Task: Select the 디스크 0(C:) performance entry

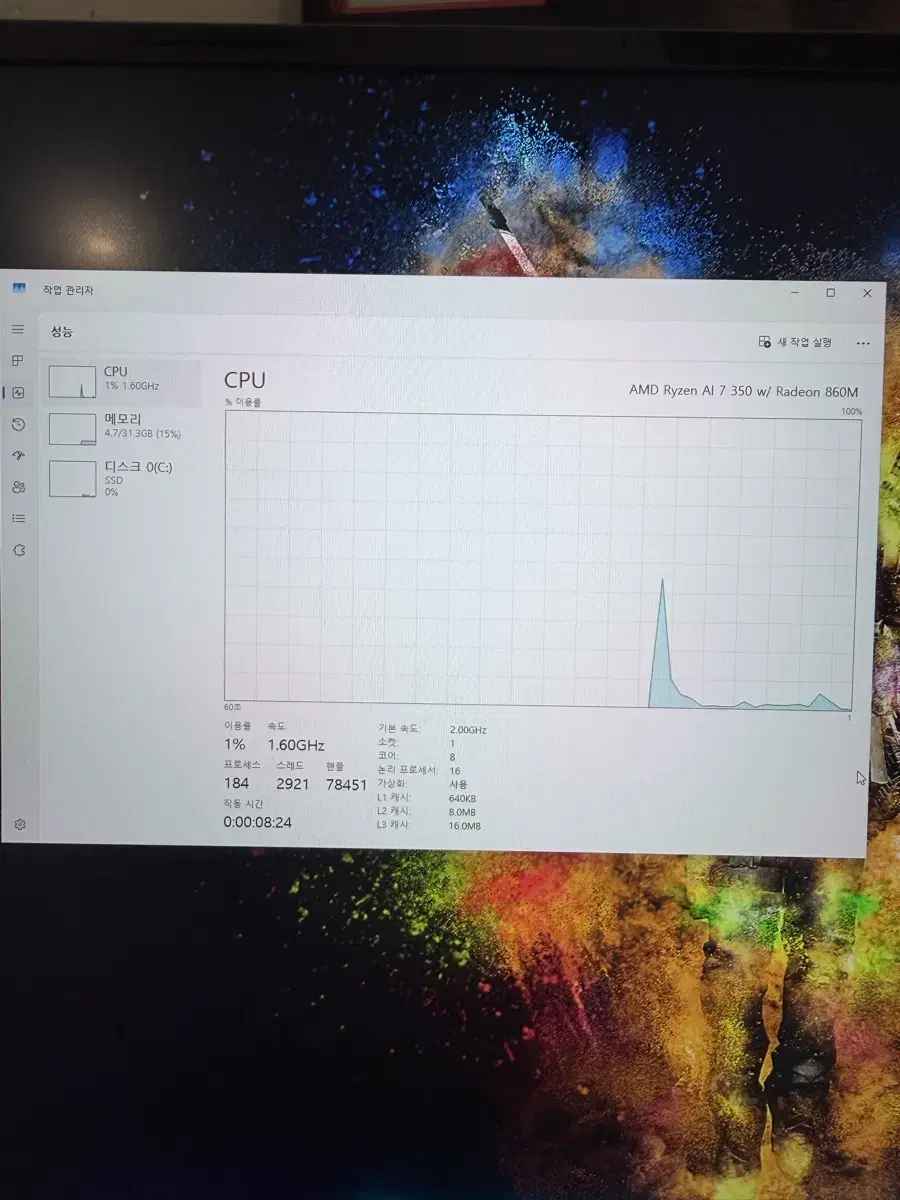Action: tap(121, 478)
